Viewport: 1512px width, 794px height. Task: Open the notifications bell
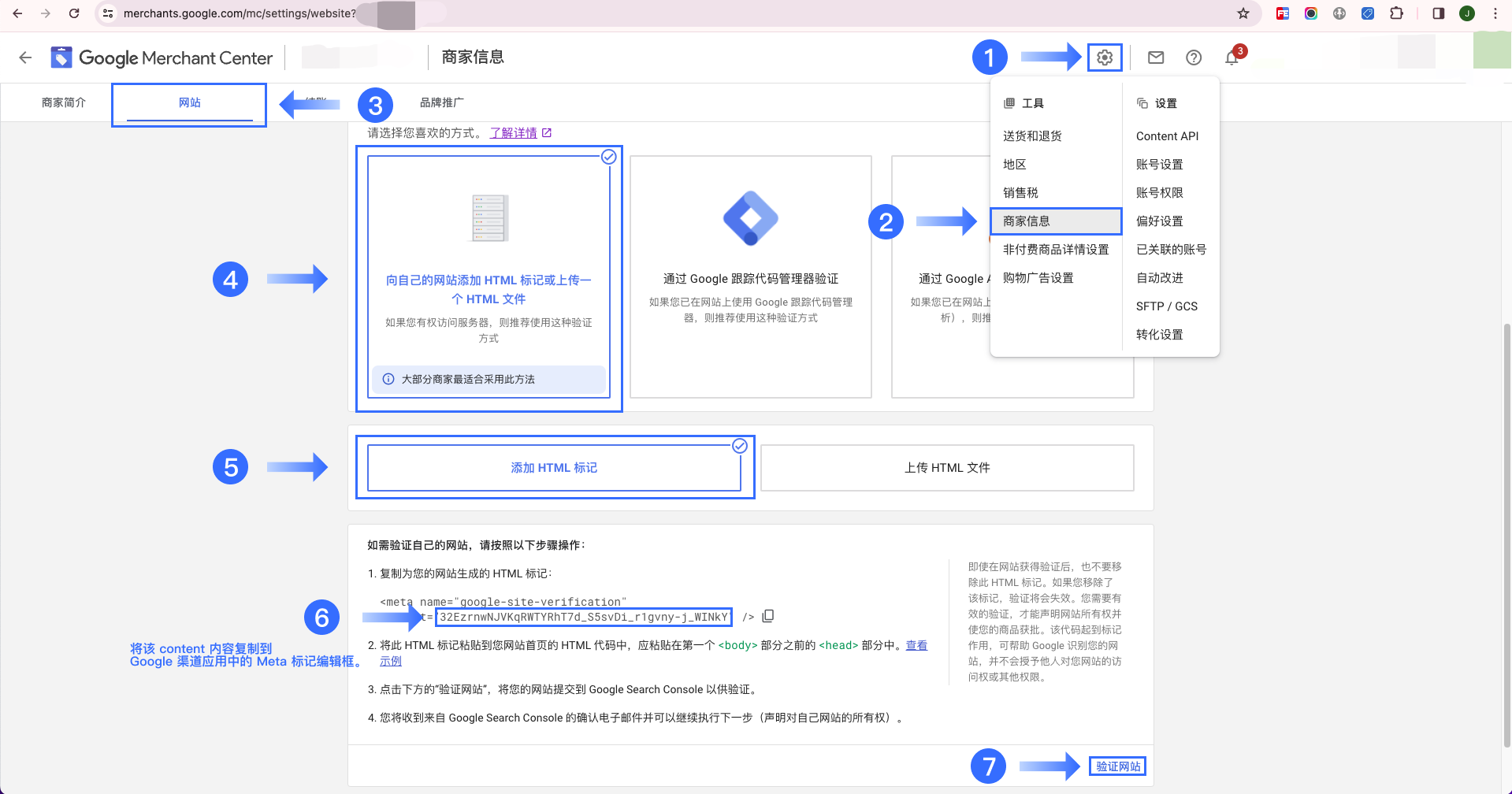point(1231,58)
